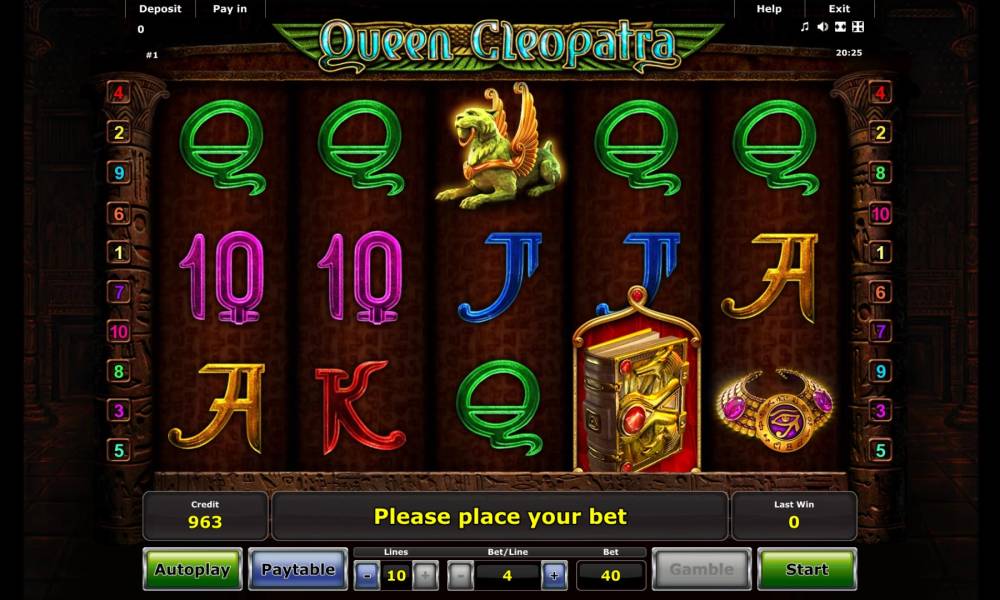Click the red K symbol
Viewport: 1000px width, 600px height.
360,406
